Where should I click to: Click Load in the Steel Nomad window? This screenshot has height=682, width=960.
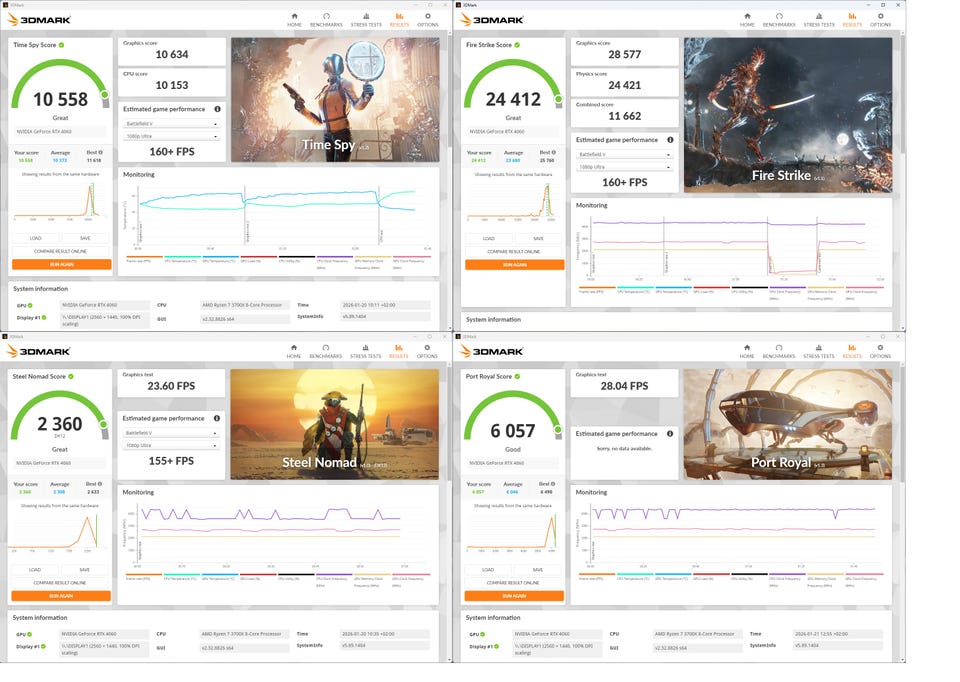(x=35, y=569)
